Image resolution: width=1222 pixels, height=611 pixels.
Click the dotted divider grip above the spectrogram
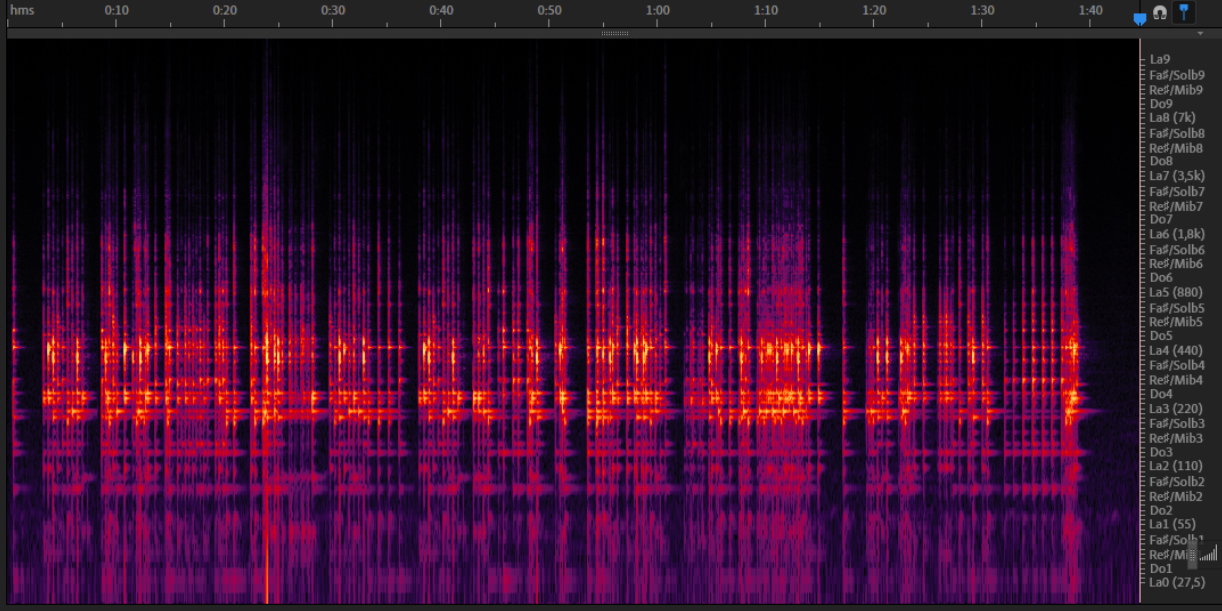[614, 33]
